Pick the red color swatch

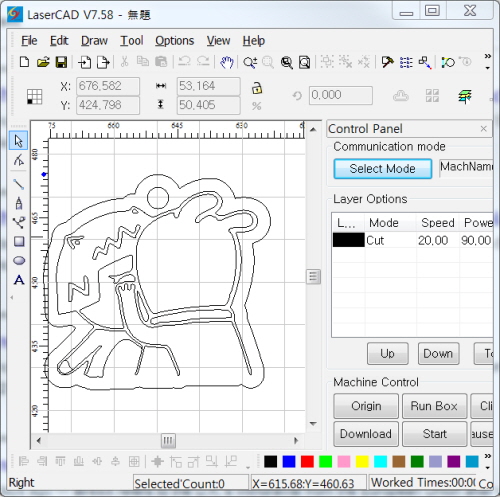pyautogui.click(x=307, y=462)
